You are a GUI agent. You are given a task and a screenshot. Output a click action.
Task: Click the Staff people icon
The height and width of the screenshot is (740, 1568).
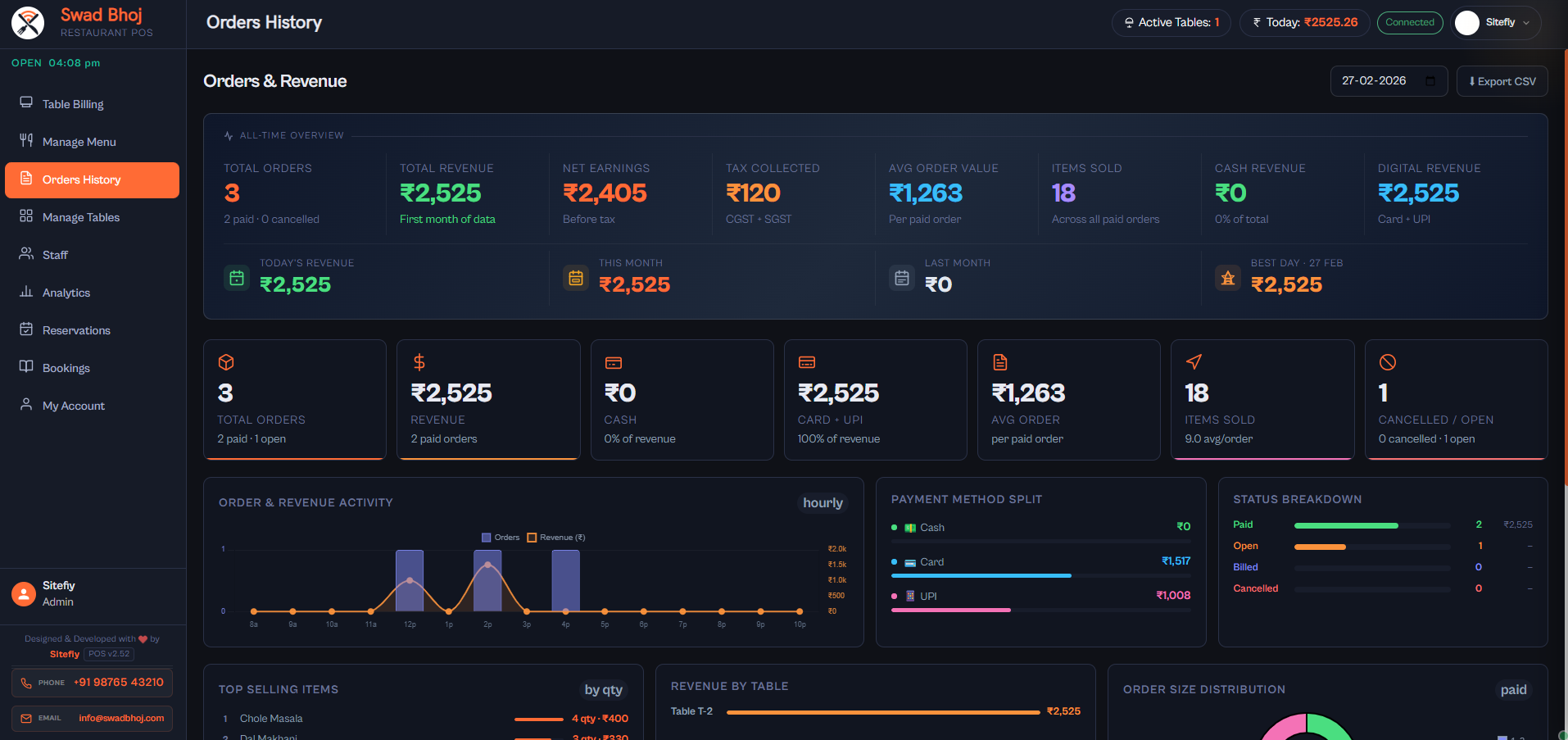(x=26, y=254)
